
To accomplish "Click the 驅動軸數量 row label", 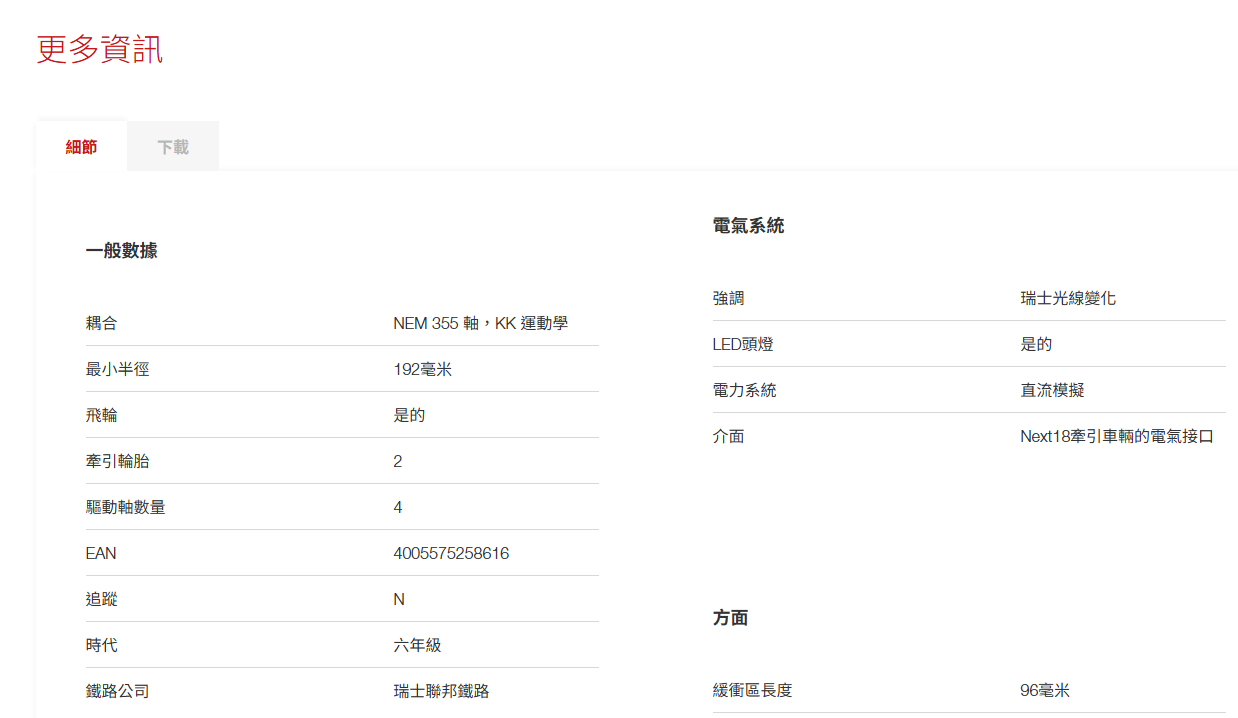I will coord(125,507).
